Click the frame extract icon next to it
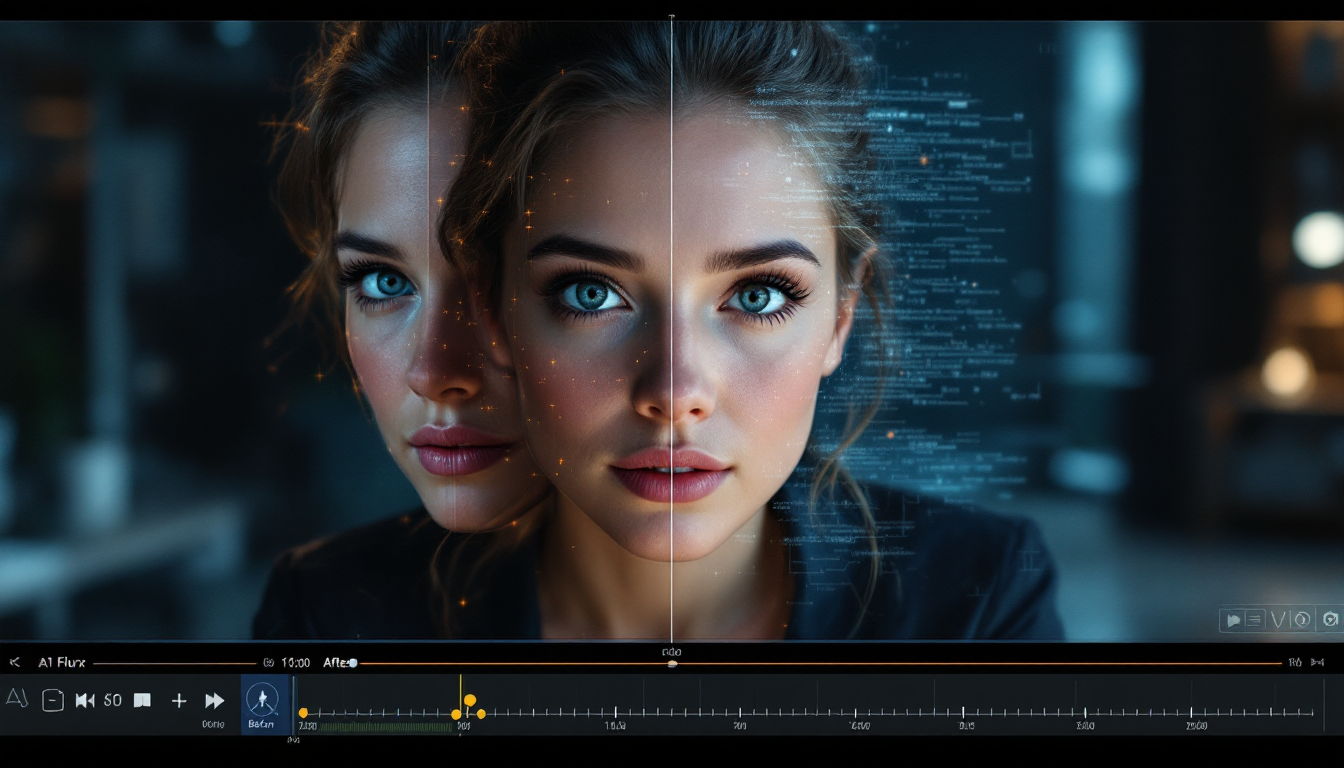This screenshot has height=768, width=1344. pos(52,698)
